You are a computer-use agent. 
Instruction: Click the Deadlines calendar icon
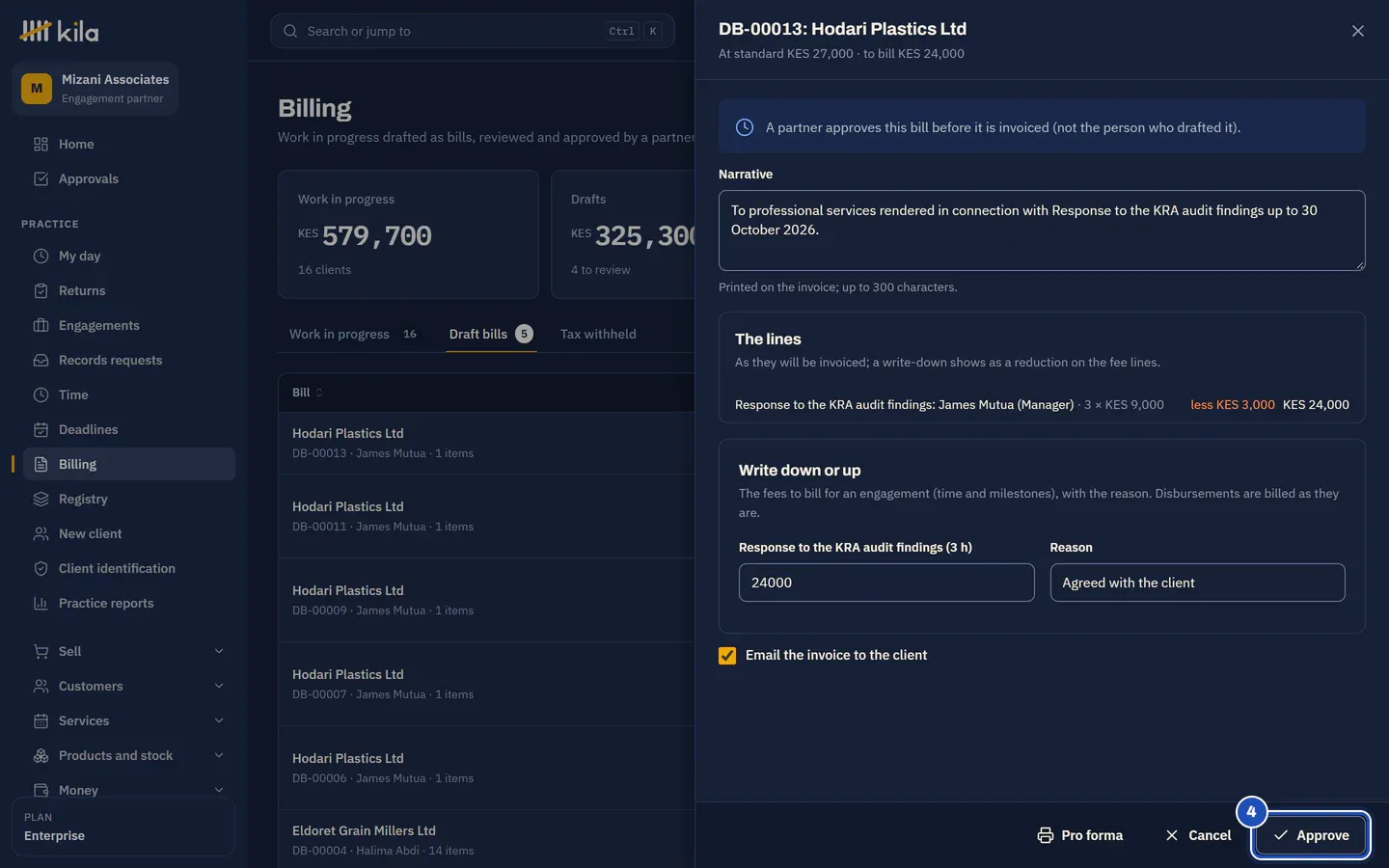pyautogui.click(x=41, y=429)
